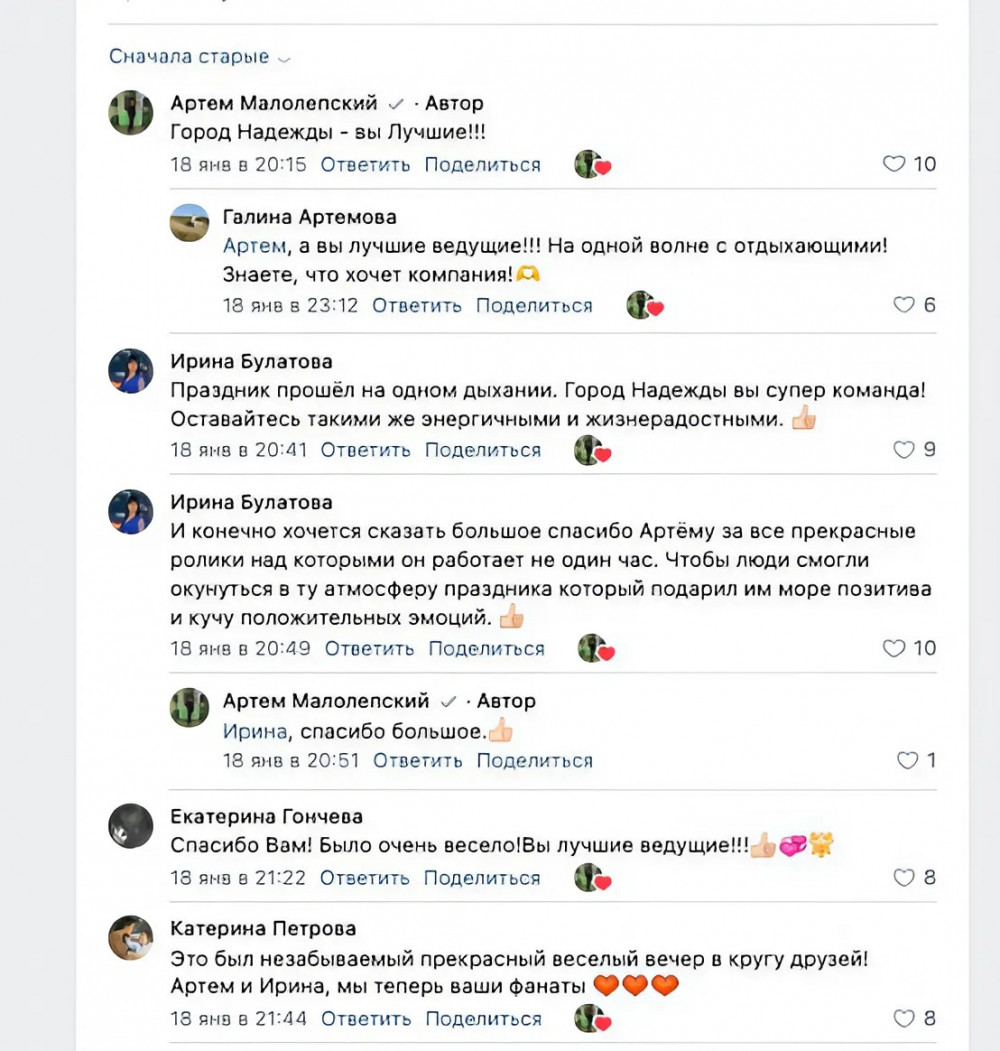Screen dimensions: 1000x1051
Task: Reply to Ирина Булатова's 20:41 comment
Action: tap(365, 450)
